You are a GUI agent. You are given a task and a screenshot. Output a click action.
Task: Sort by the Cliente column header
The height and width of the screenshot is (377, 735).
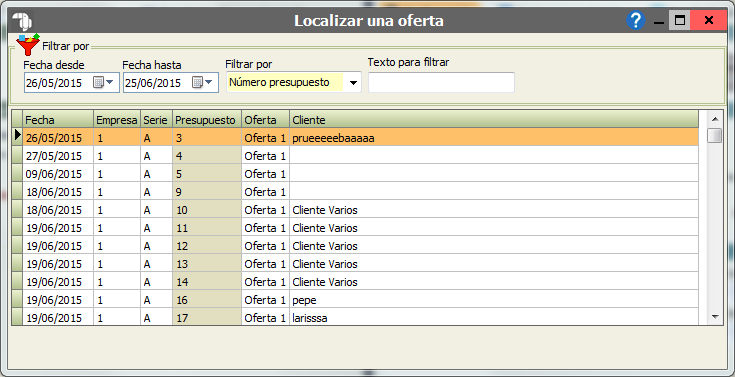point(494,120)
